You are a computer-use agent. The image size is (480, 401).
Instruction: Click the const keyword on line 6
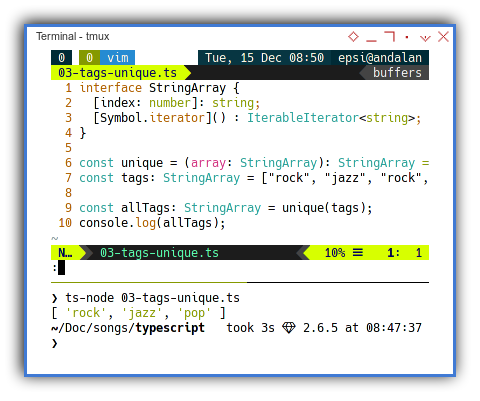[96, 163]
